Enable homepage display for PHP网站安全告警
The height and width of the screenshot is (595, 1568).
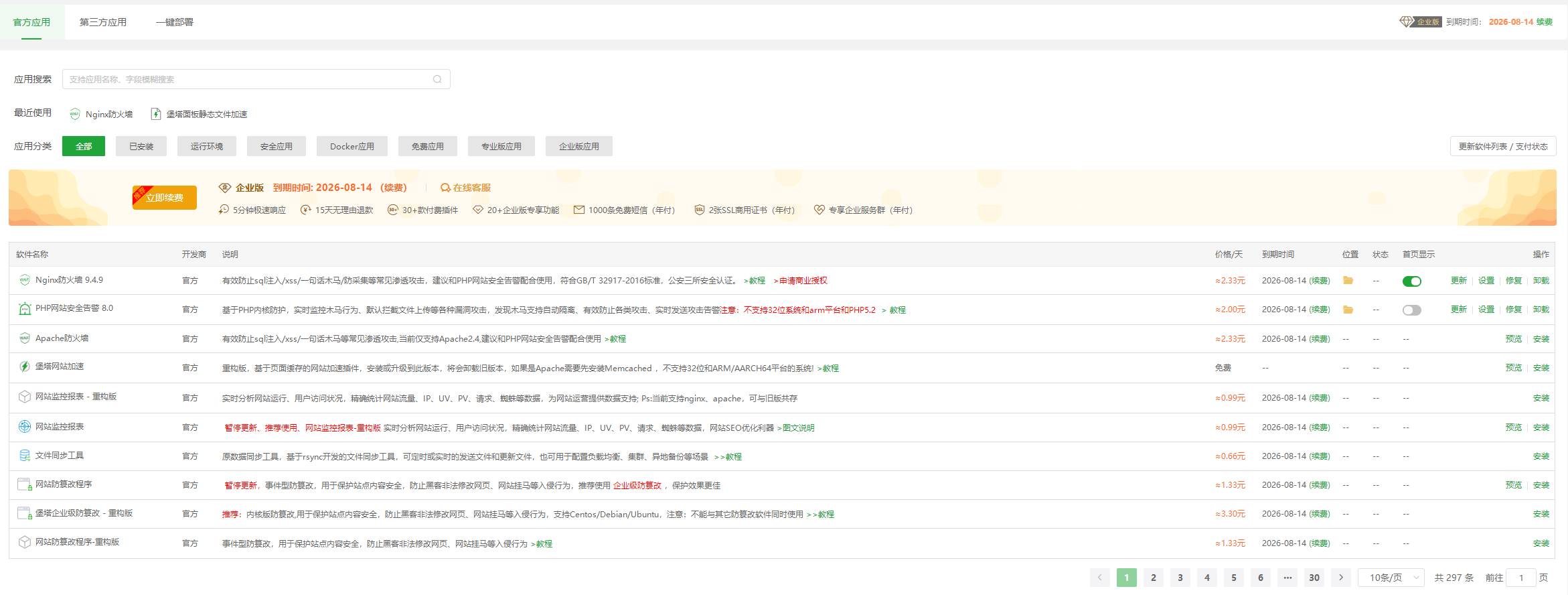[x=1411, y=310]
